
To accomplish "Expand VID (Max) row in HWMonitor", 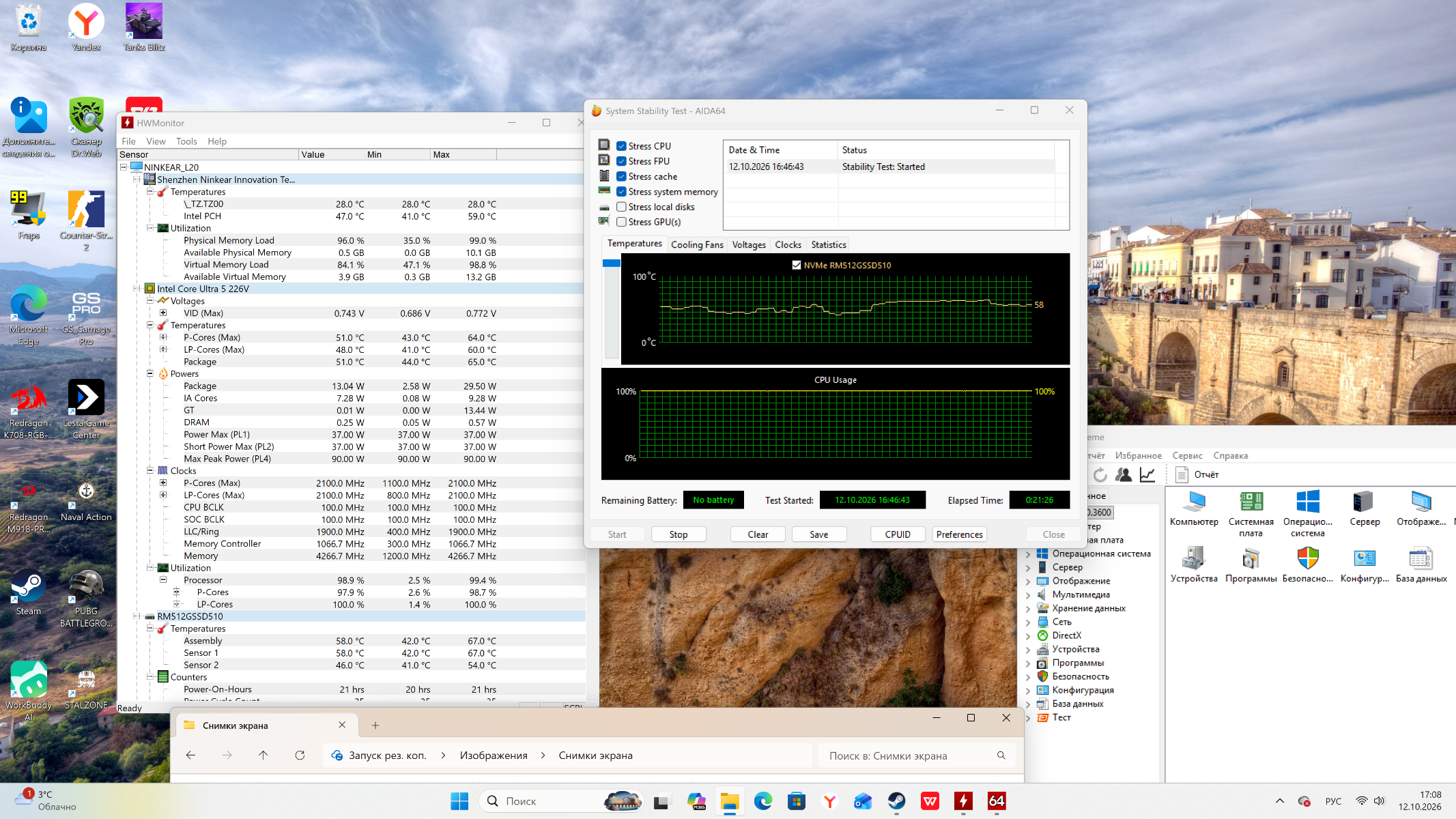I will point(163,313).
